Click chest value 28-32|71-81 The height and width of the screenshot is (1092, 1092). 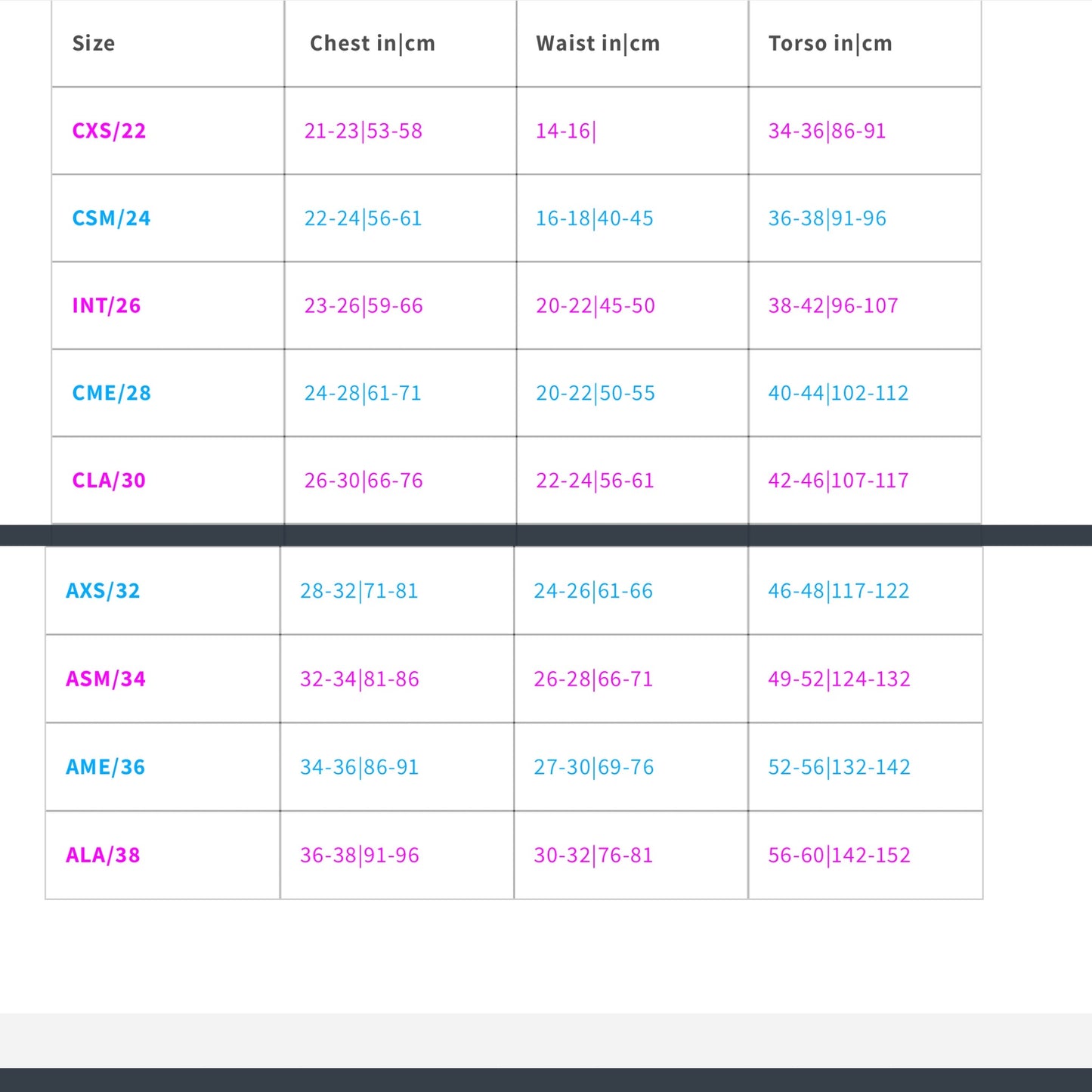point(359,592)
